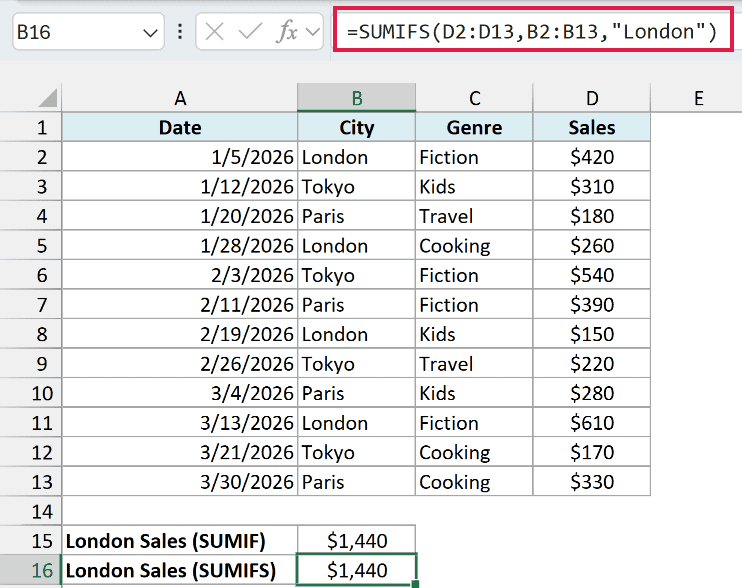Click Tokyo in row 3
This screenshot has height=588, width=742.
(x=356, y=186)
